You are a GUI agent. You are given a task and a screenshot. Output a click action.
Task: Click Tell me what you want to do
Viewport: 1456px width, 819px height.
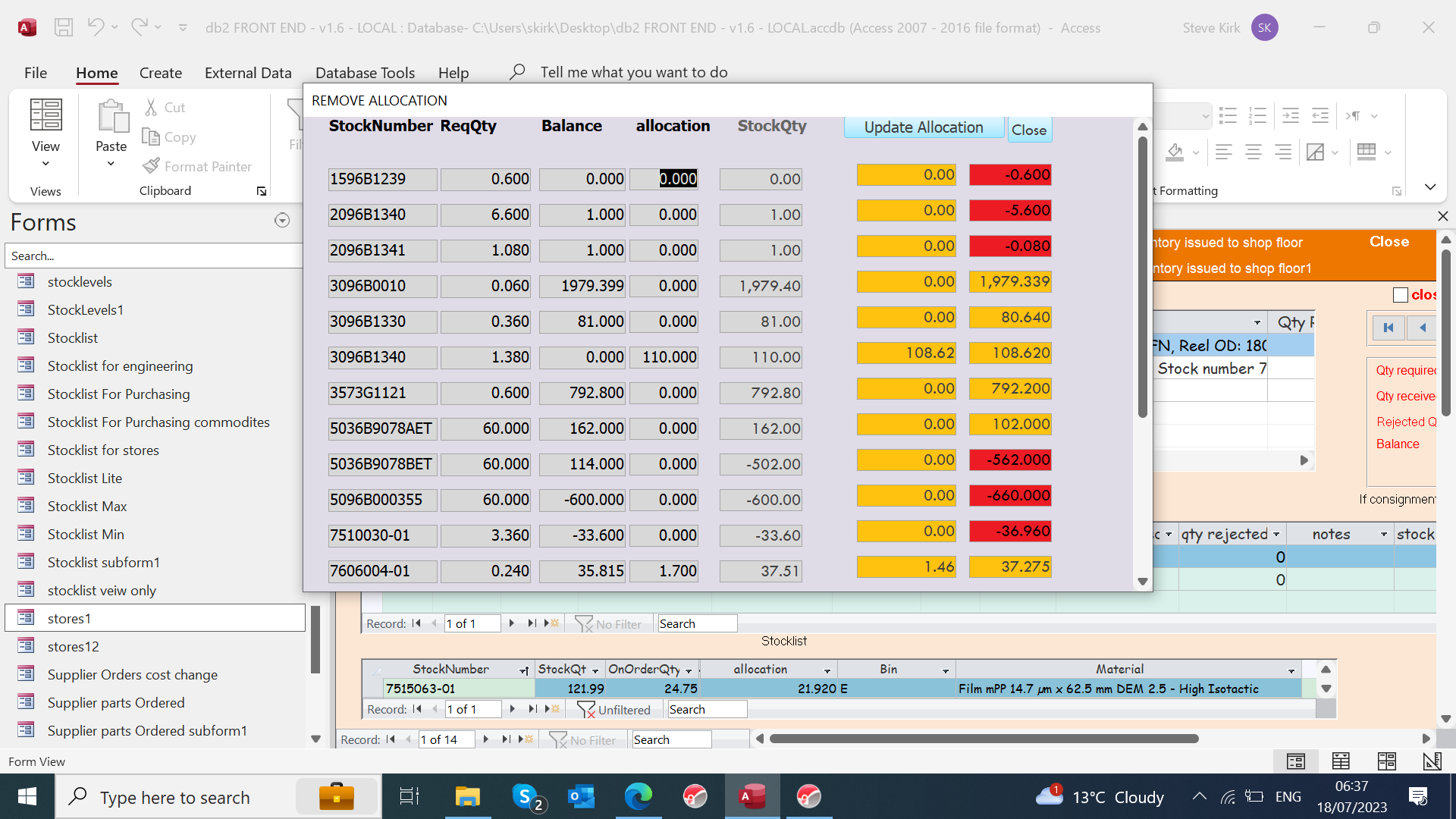point(634,72)
